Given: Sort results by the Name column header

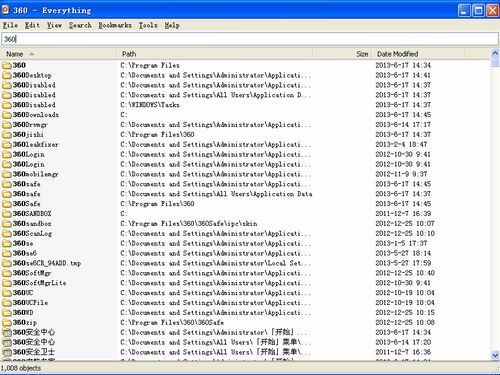Looking at the screenshot, I should click(59, 54).
